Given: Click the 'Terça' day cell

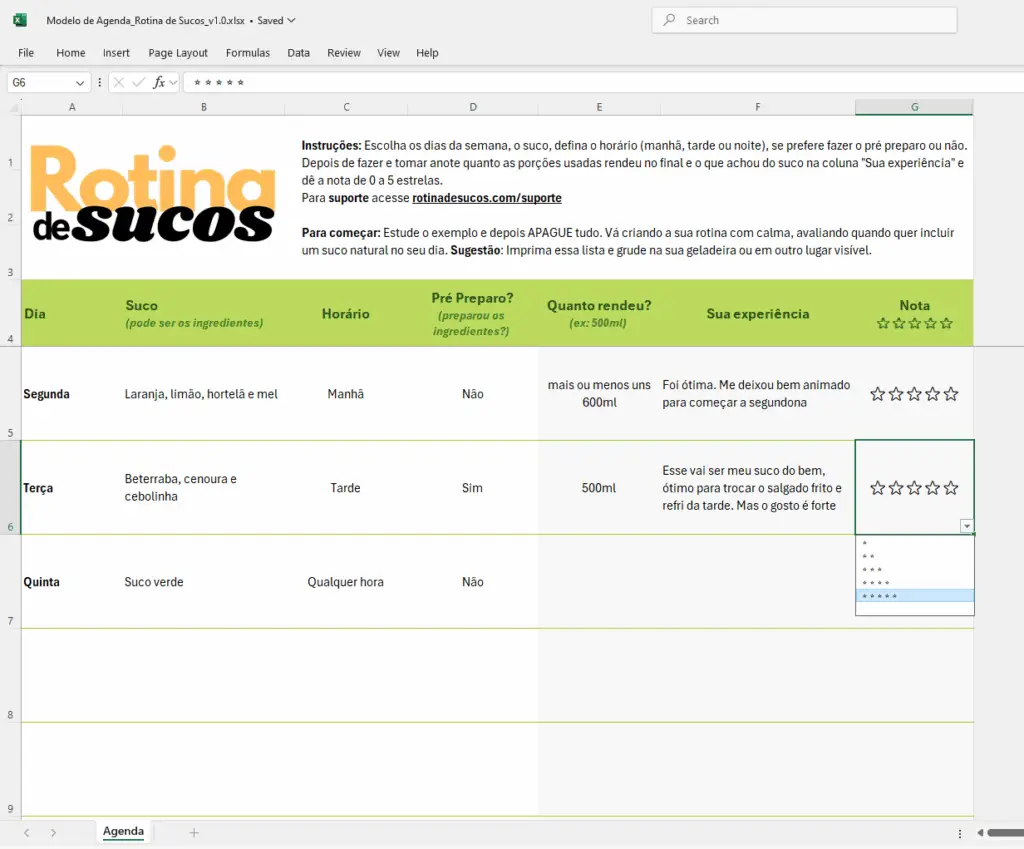Looking at the screenshot, I should (72, 488).
